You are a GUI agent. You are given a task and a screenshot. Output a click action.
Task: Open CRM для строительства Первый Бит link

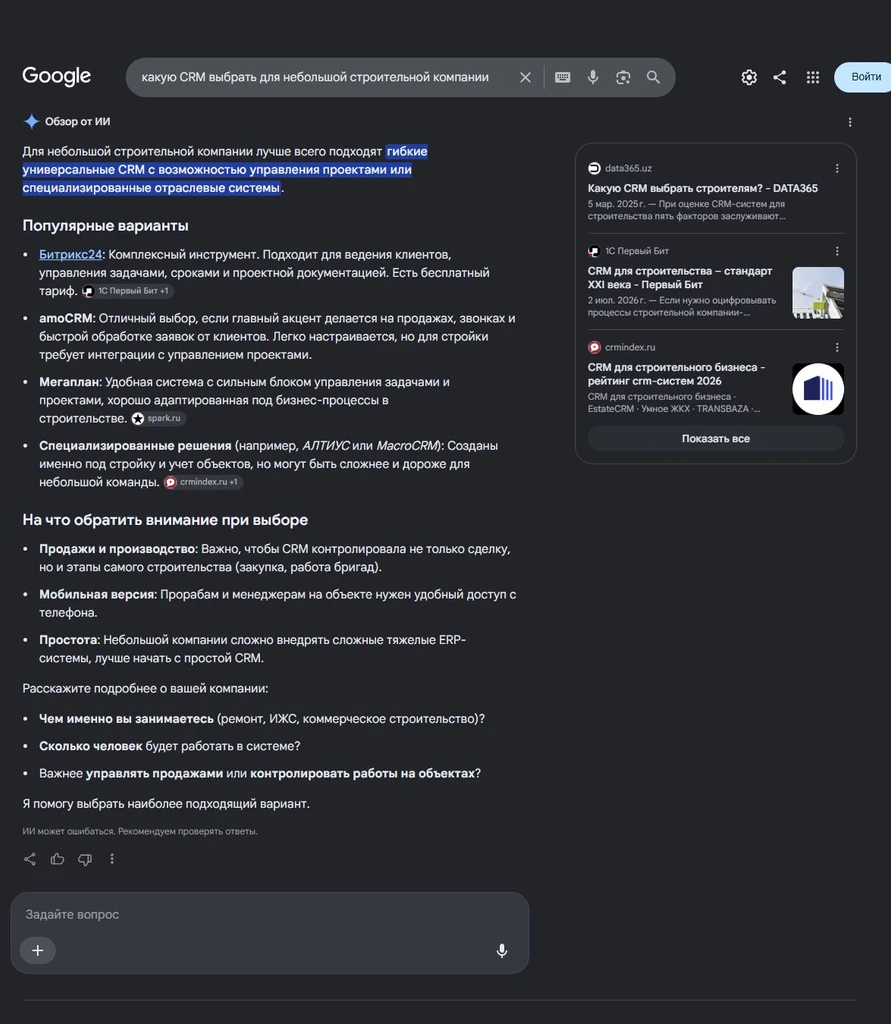(x=680, y=278)
